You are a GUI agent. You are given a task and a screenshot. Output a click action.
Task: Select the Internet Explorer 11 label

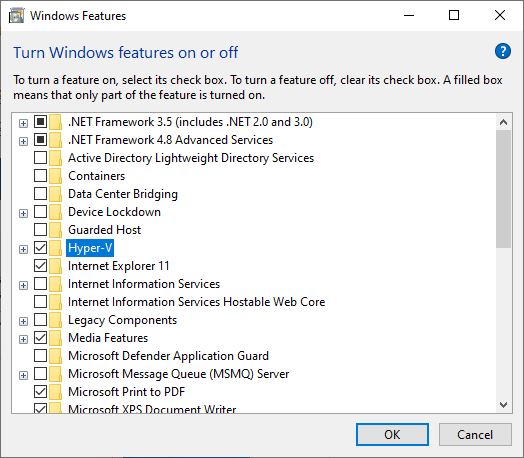click(x=119, y=266)
